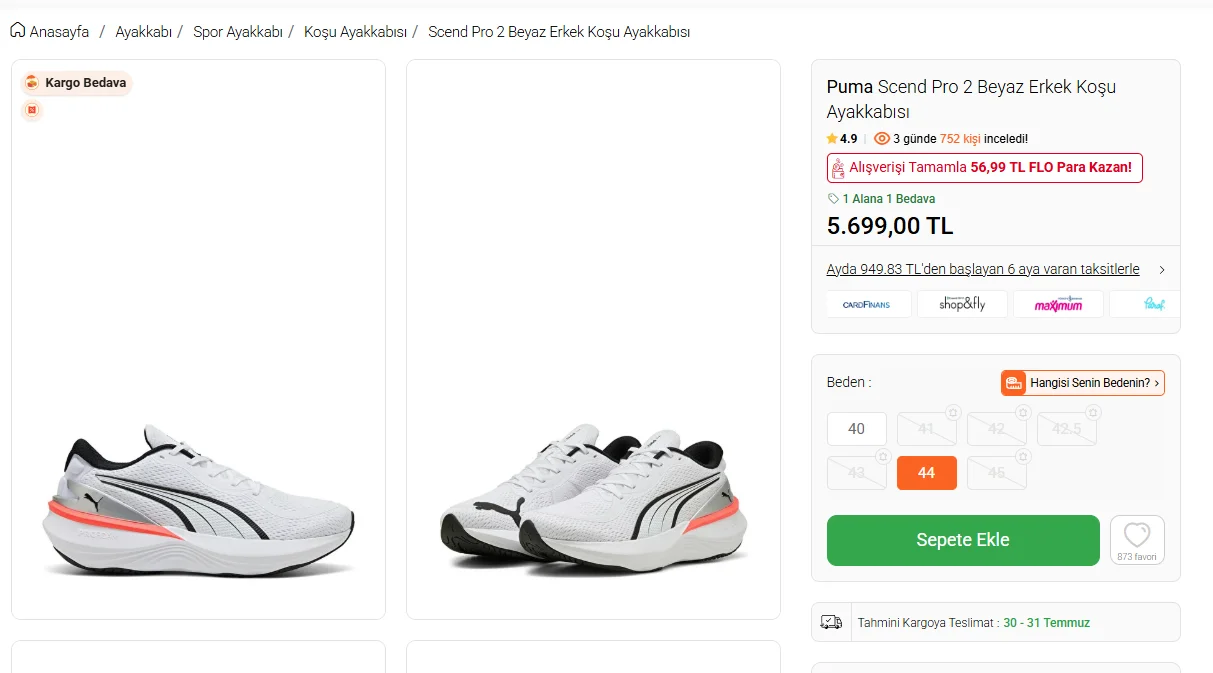This screenshot has width=1213, height=673.
Task: Open Hangisi Senin Bedenin size guide
Action: tap(1083, 383)
